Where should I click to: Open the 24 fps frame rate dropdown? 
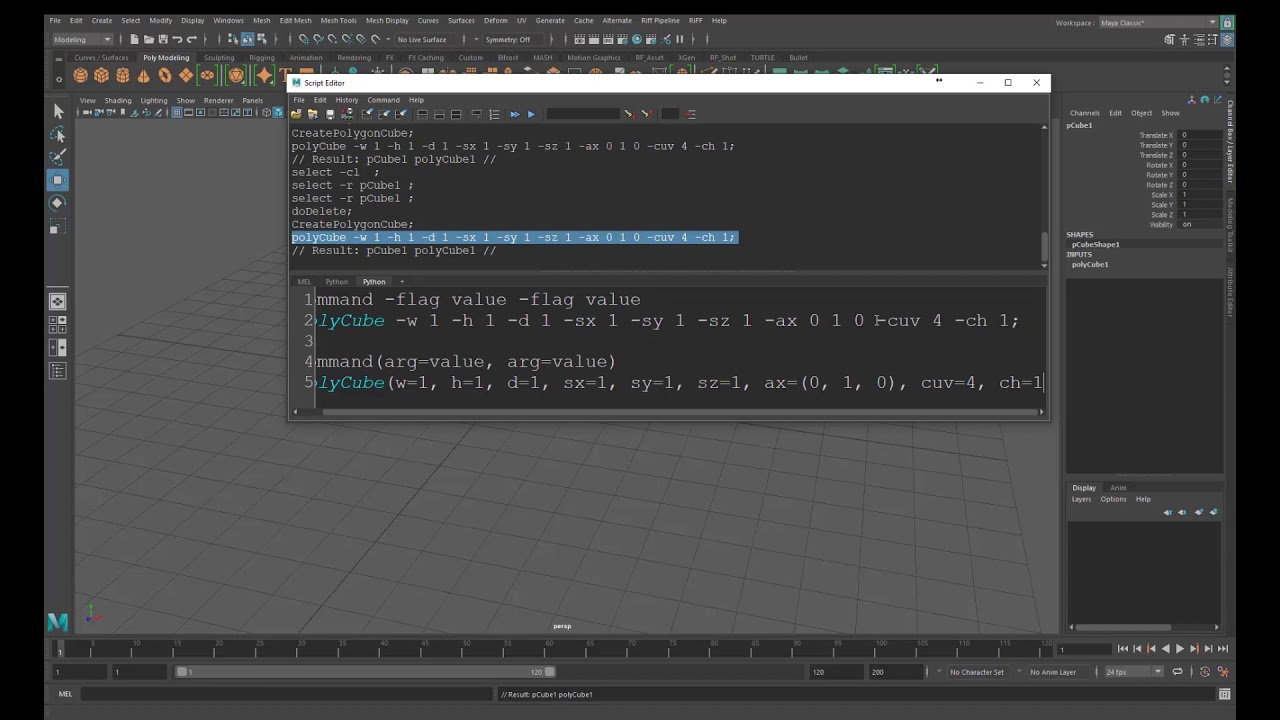(1134, 672)
